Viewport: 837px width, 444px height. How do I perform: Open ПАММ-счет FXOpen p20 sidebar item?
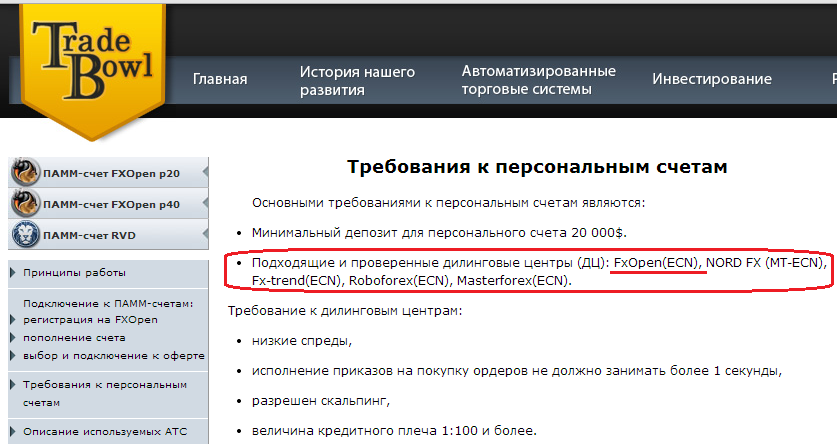coord(108,173)
